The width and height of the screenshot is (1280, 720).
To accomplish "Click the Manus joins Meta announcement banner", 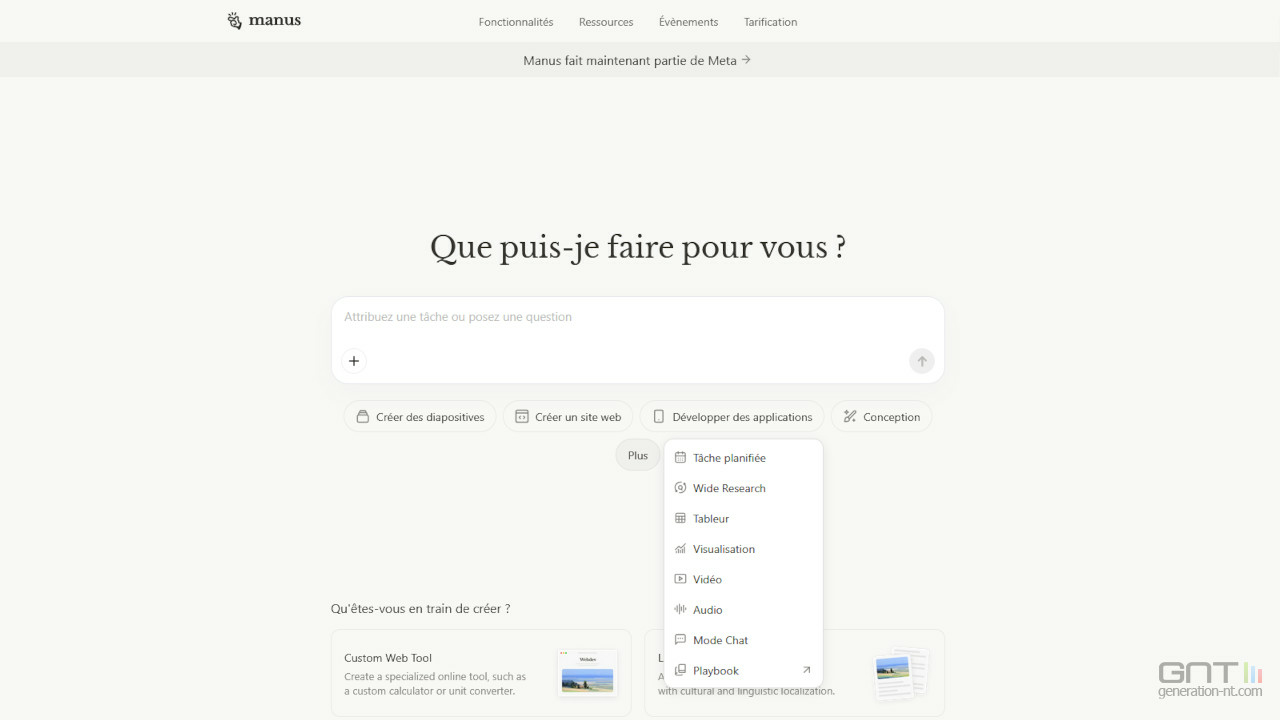I will pyautogui.click(x=637, y=60).
